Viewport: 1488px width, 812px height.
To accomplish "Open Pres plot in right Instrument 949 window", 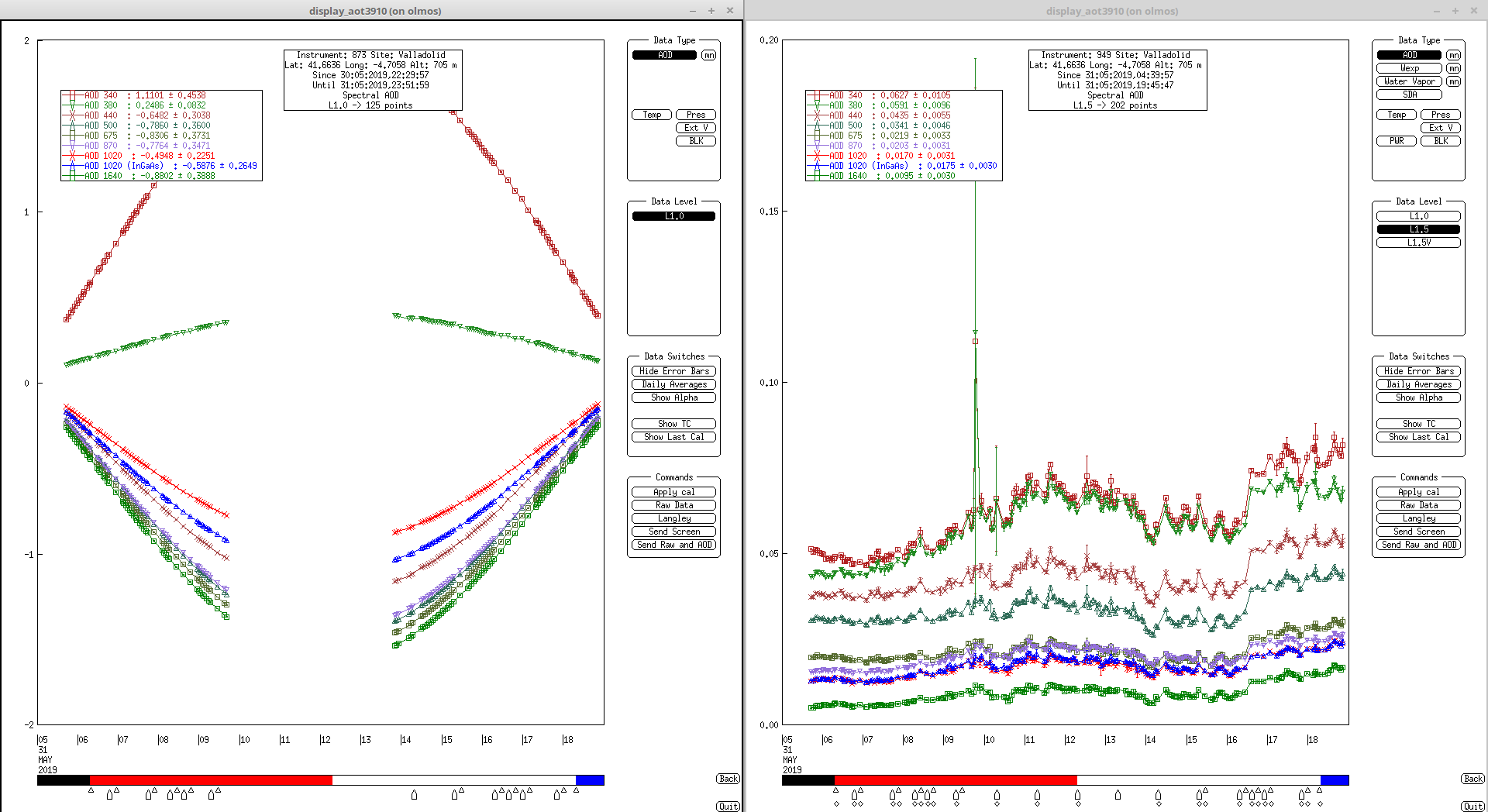I will pos(1441,115).
